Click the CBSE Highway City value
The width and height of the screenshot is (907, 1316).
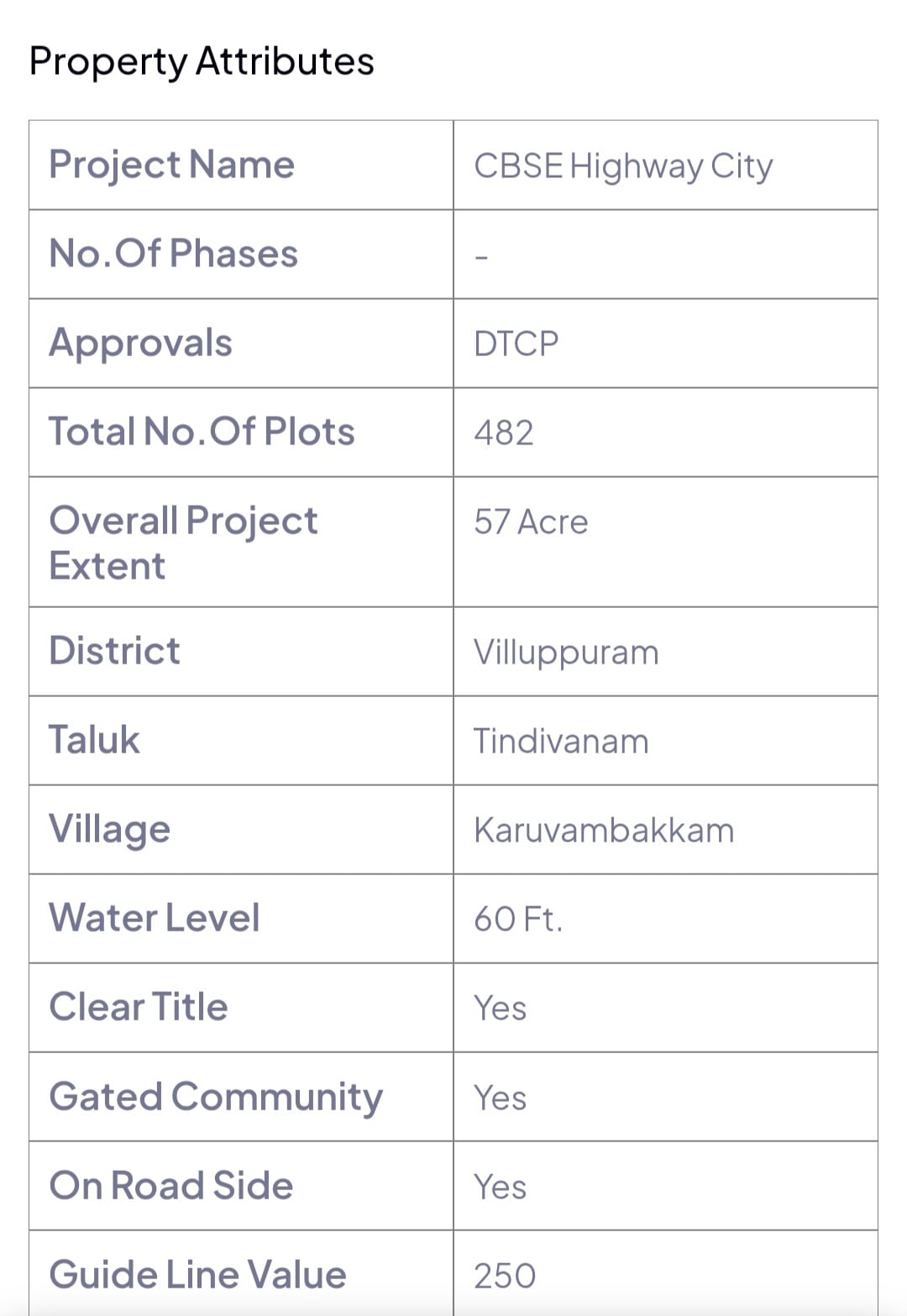623,166
